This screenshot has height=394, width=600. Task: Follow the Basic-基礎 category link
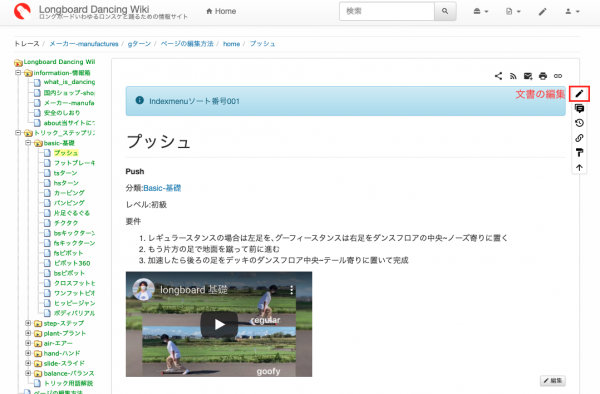click(x=162, y=188)
